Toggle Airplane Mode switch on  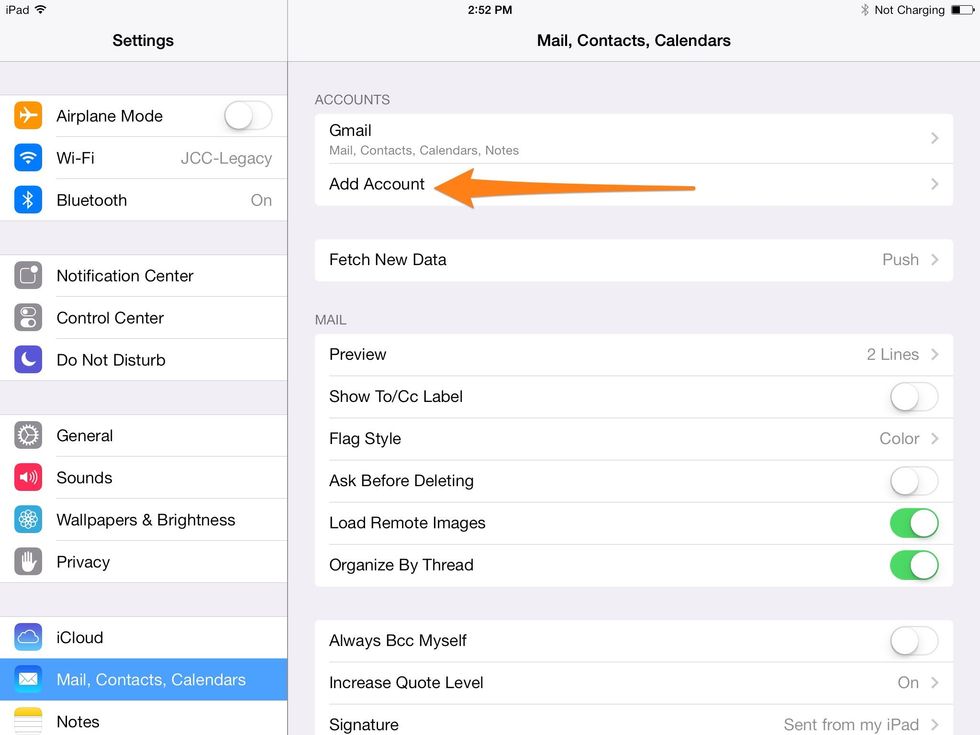tap(247, 116)
